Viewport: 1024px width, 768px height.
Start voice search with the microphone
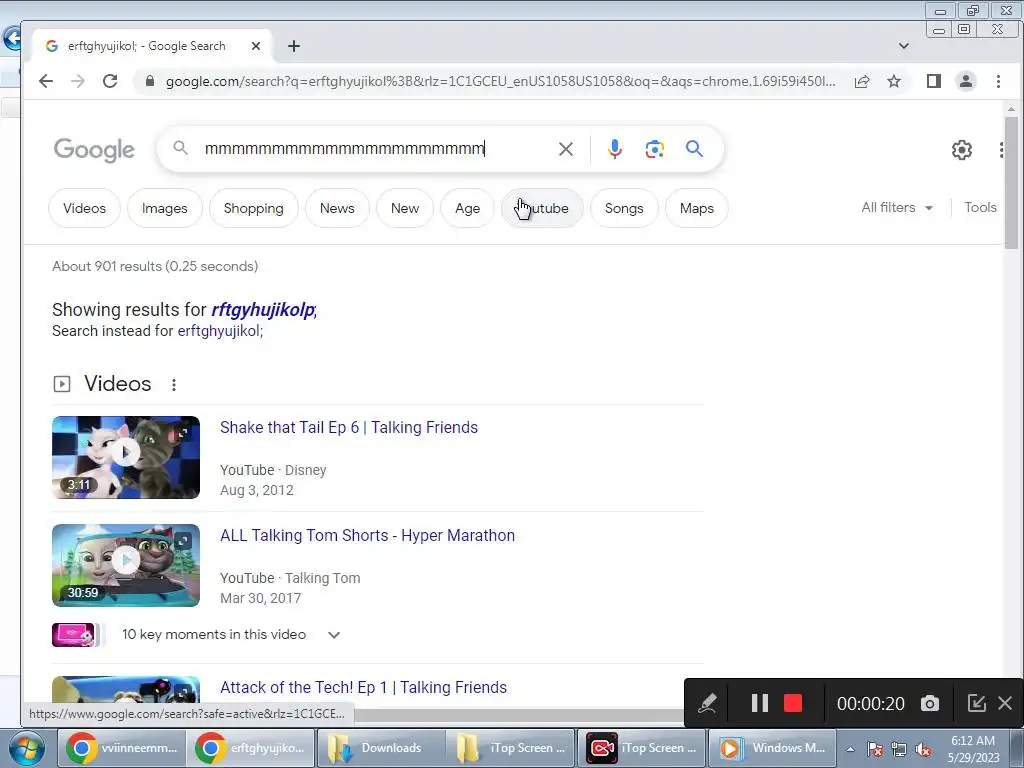(615, 149)
